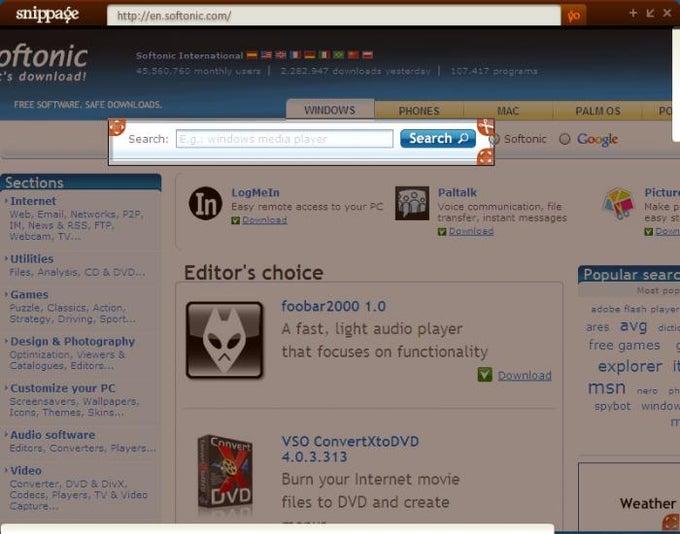The height and width of the screenshot is (534, 680).
Task: Open the foobar2000 1.0 title link
Action: coord(333,306)
